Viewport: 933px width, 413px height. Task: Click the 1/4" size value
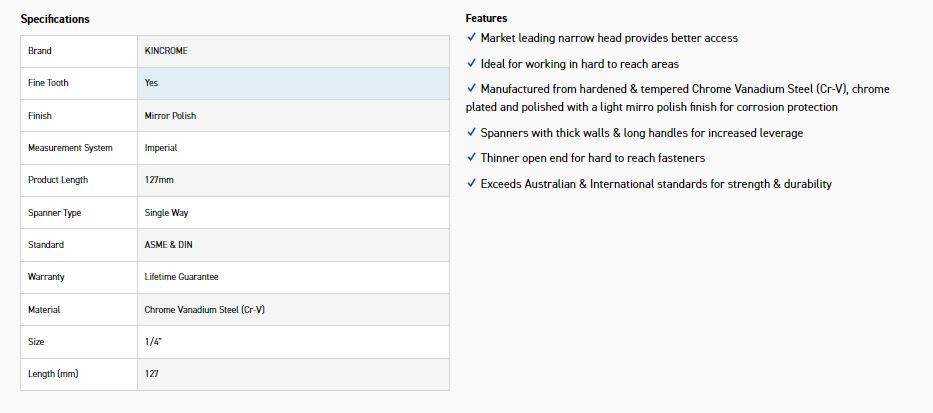(153, 342)
